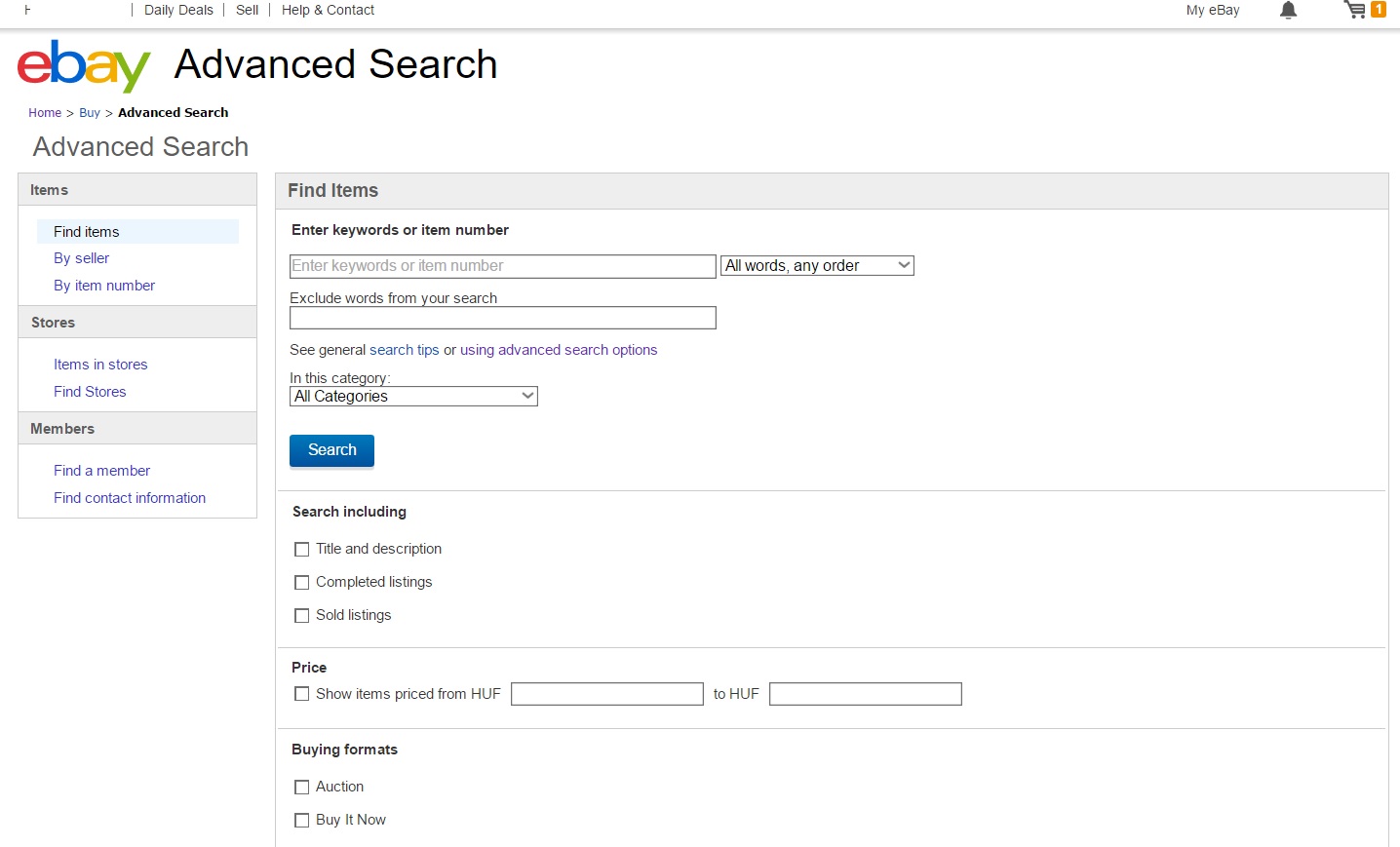Screen dimensions: 1400x847
Task: Open the search tips link
Action: coord(405,350)
